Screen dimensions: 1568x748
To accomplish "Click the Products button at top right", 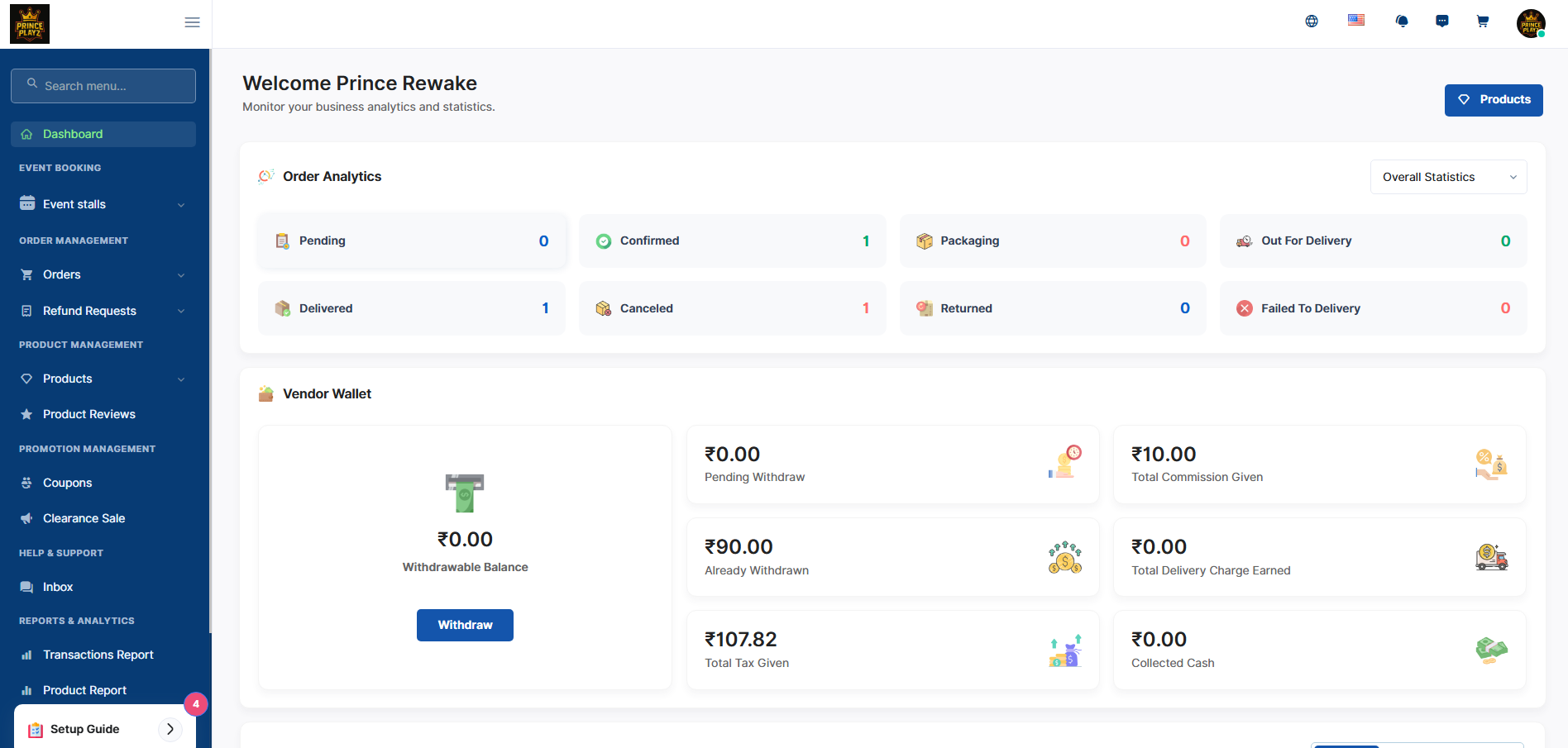I will [x=1494, y=100].
